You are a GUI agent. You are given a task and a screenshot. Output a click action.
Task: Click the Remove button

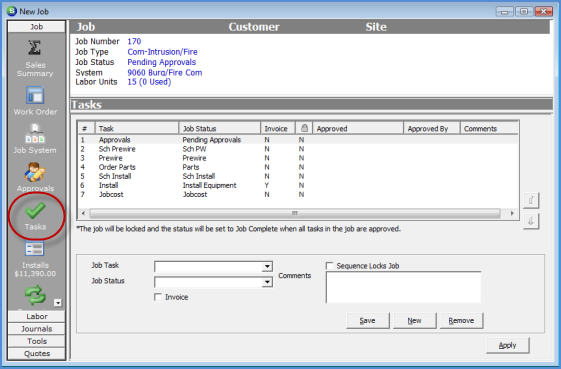(461, 320)
